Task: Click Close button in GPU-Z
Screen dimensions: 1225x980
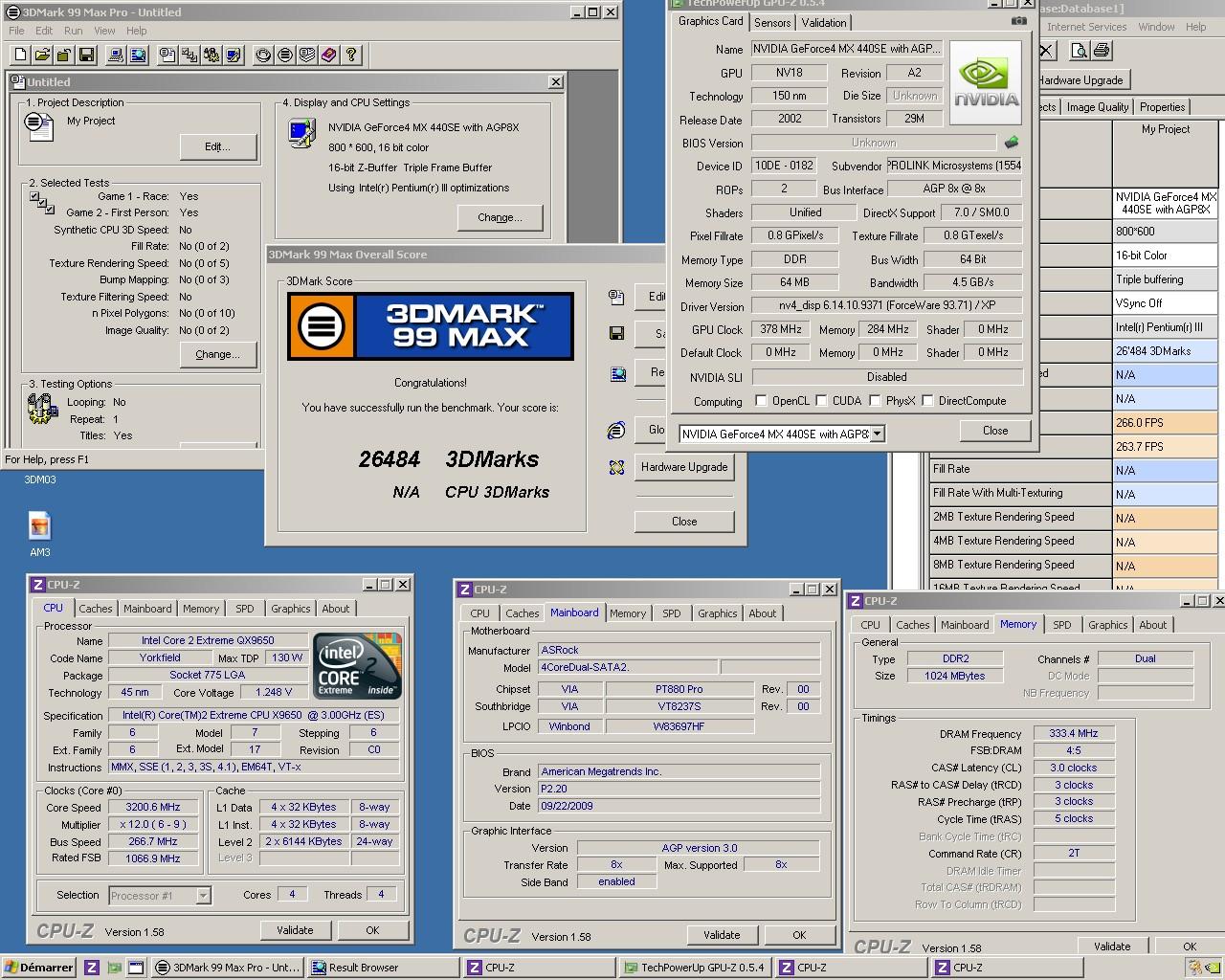Action: pyautogui.click(x=995, y=431)
